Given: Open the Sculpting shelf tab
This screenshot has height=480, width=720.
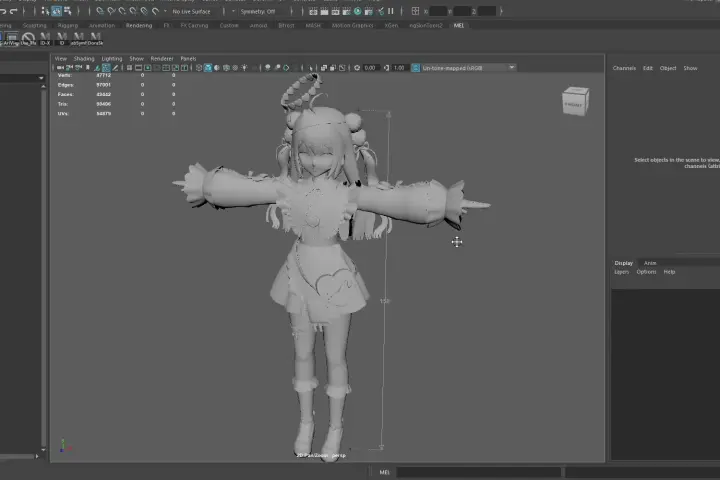Looking at the screenshot, I should click(x=34, y=25).
